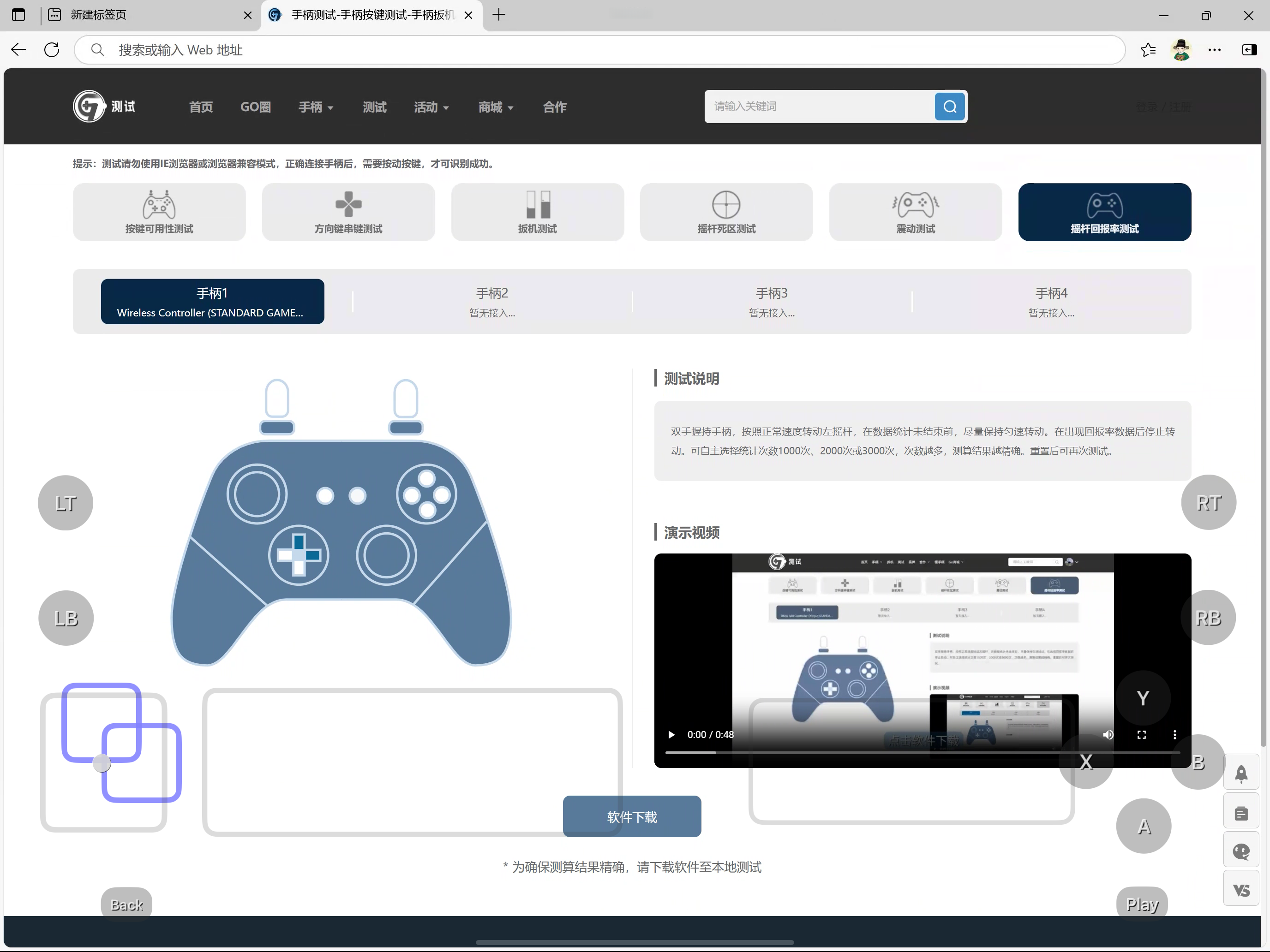Open the 按键可用性测试 gamepad test
1270x952 pixels.
click(159, 212)
